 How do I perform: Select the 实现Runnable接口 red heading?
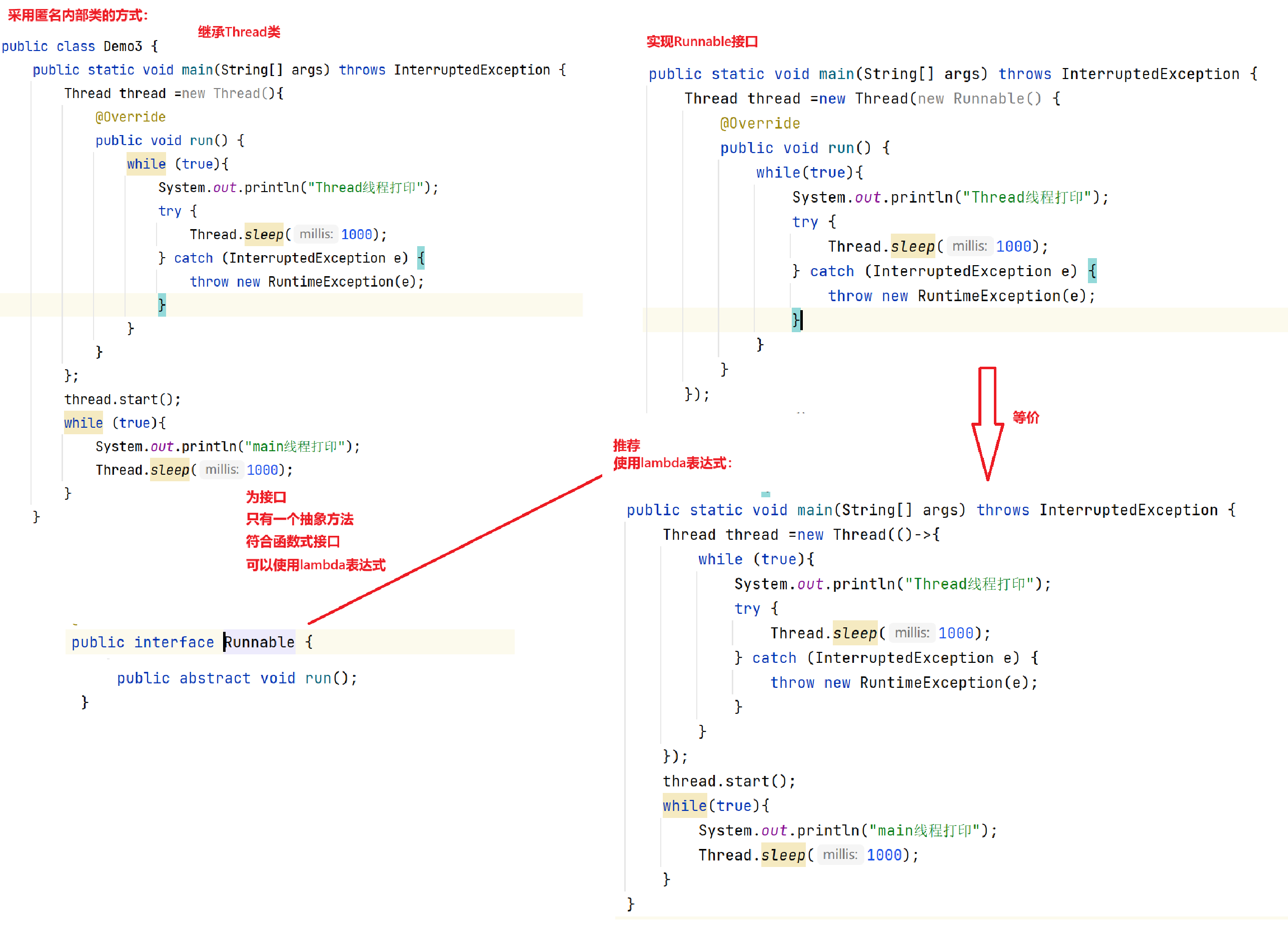pyautogui.click(x=702, y=42)
